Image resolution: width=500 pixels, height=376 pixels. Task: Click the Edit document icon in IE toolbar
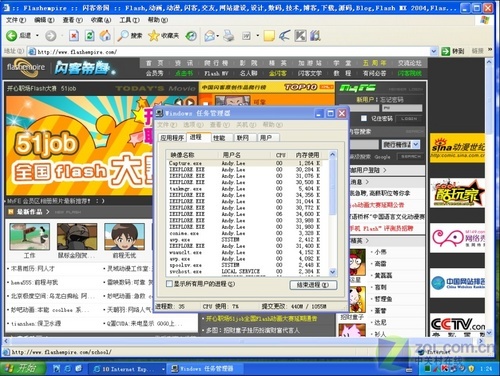[246, 36]
